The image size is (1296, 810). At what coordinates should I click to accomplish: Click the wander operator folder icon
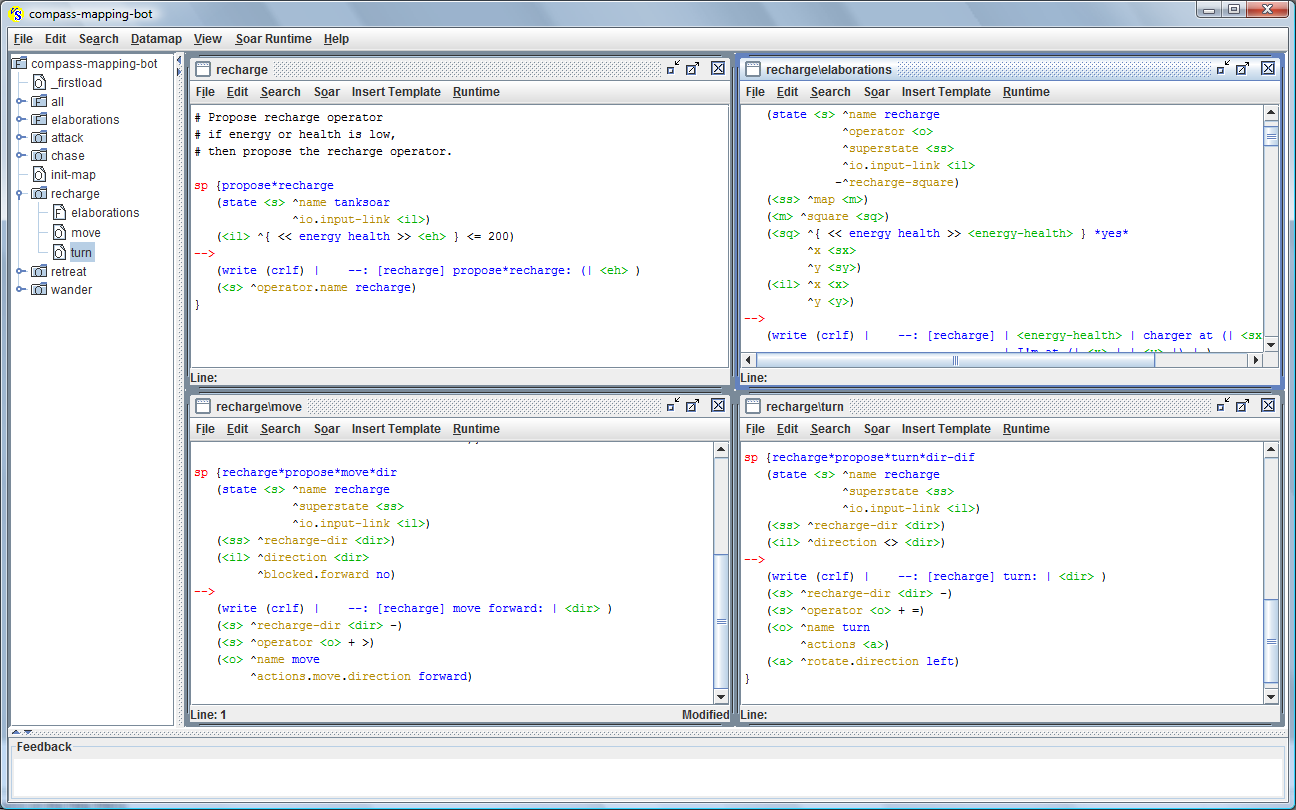[39, 290]
